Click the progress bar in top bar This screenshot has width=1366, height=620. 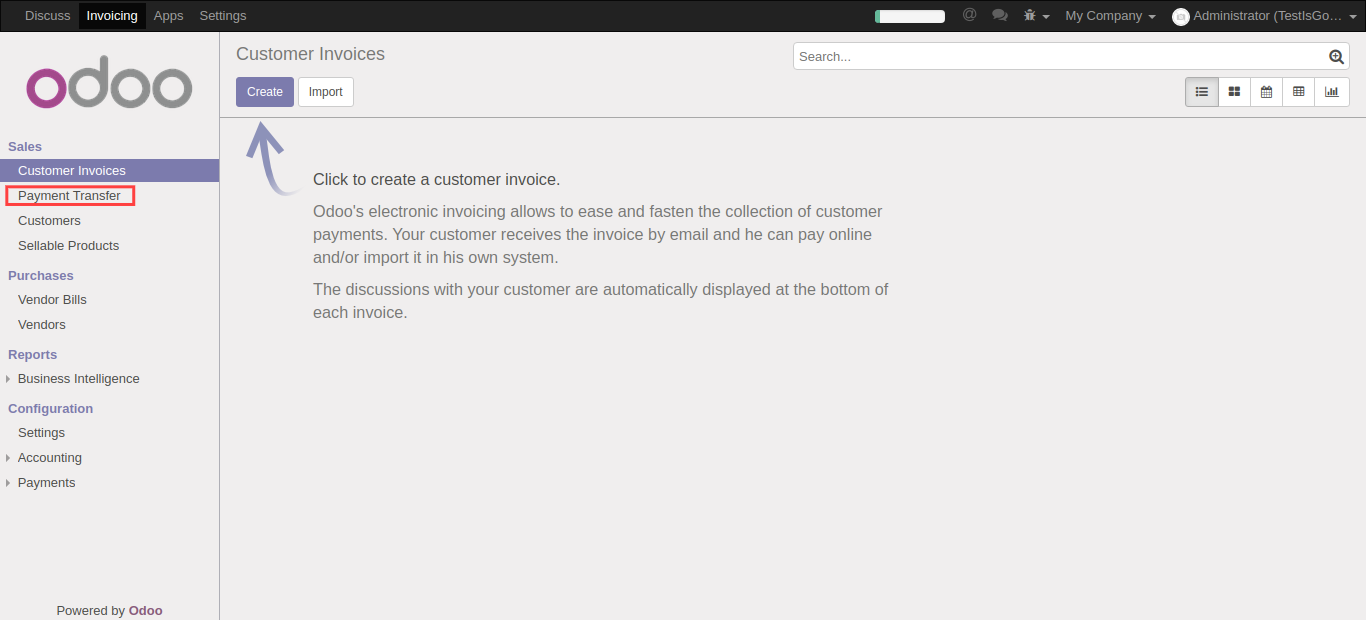(x=909, y=16)
